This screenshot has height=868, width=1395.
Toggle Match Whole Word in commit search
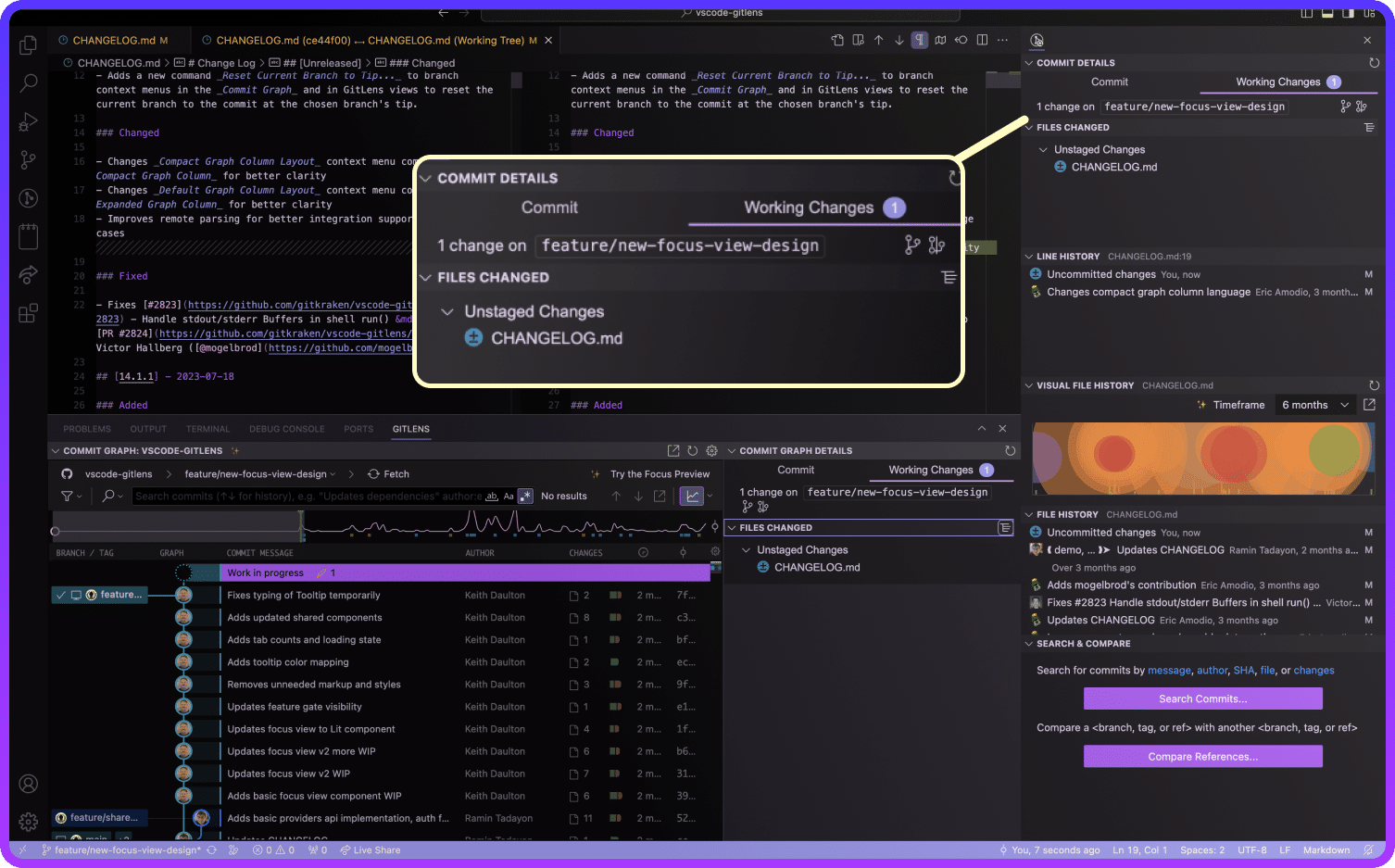point(492,496)
